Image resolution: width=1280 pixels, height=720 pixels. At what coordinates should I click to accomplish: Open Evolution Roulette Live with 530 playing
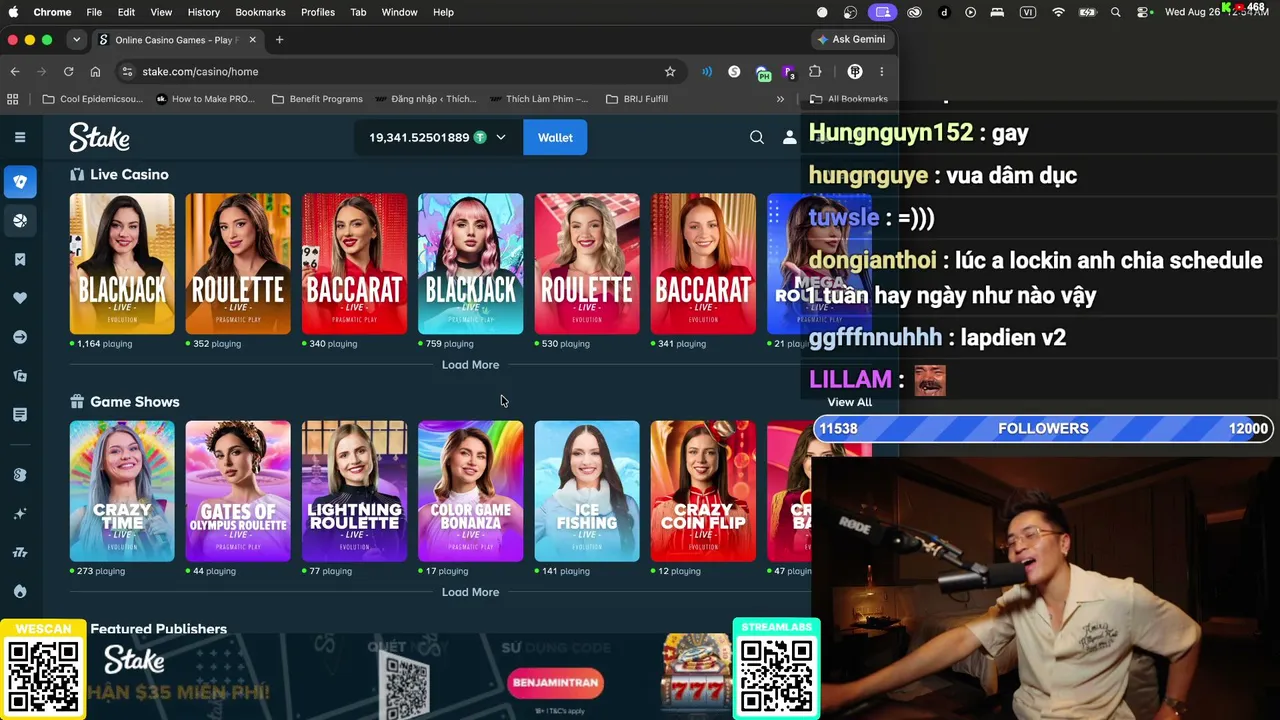(x=587, y=264)
